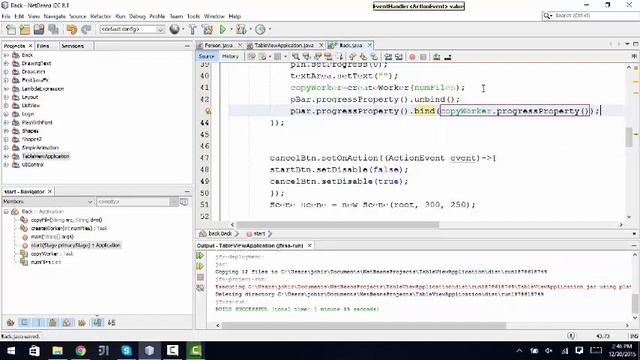Toggle Show Non-Public Members lock filter
The width and height of the screenshot is (640, 360).
click(x=53, y=323)
